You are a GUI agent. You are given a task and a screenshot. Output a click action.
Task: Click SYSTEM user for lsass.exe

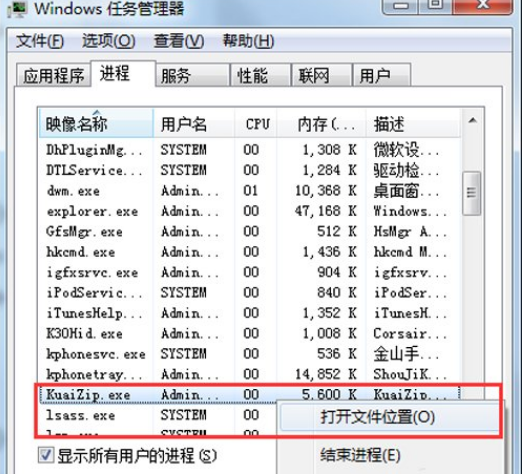tap(184, 416)
